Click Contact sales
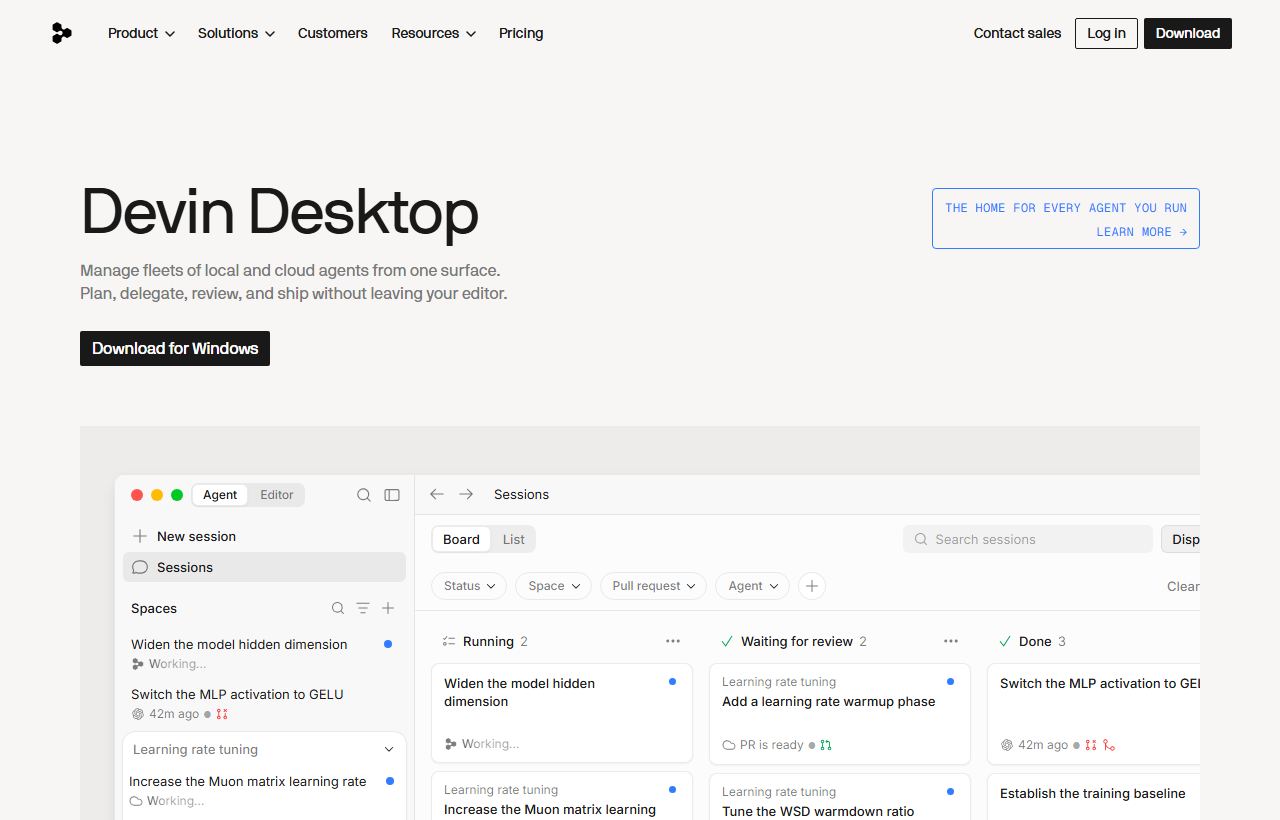 [1017, 33]
